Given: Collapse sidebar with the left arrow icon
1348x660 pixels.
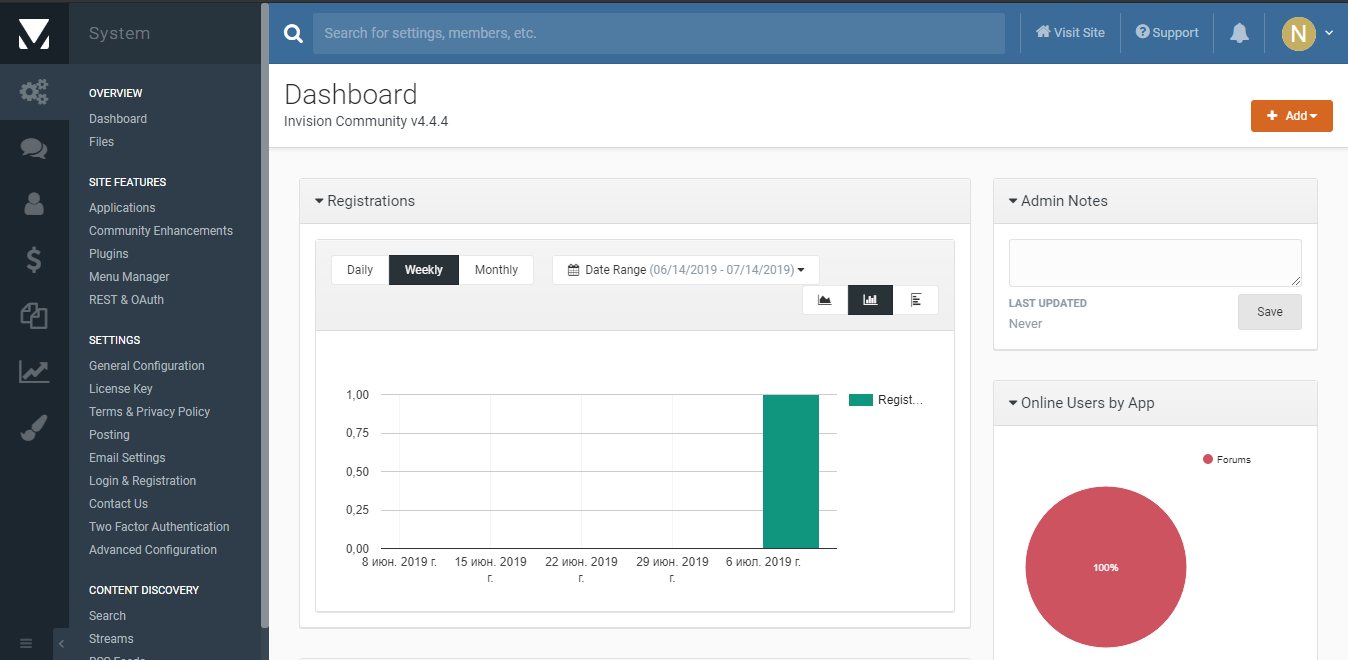Looking at the screenshot, I should [61, 644].
